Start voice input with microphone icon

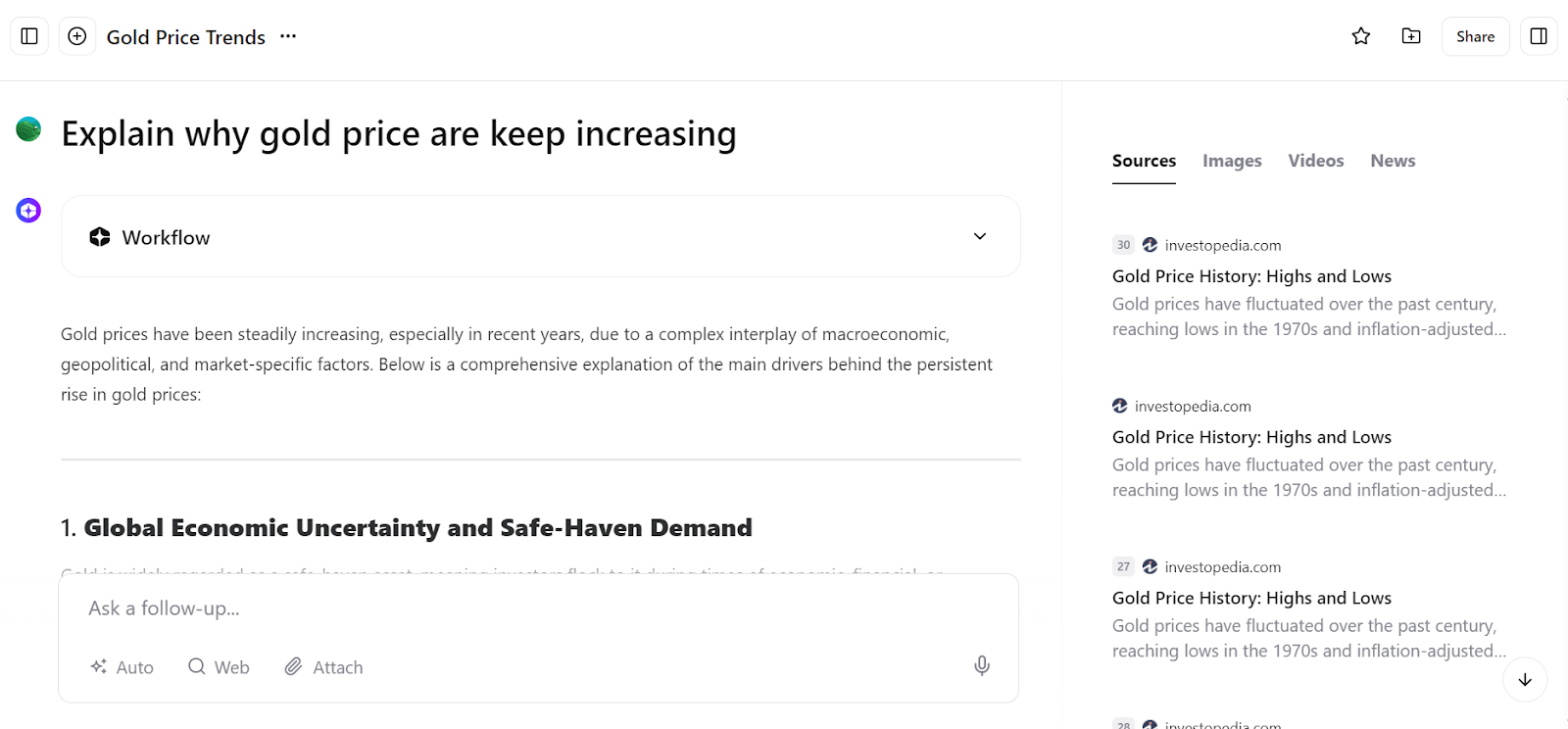click(x=981, y=666)
